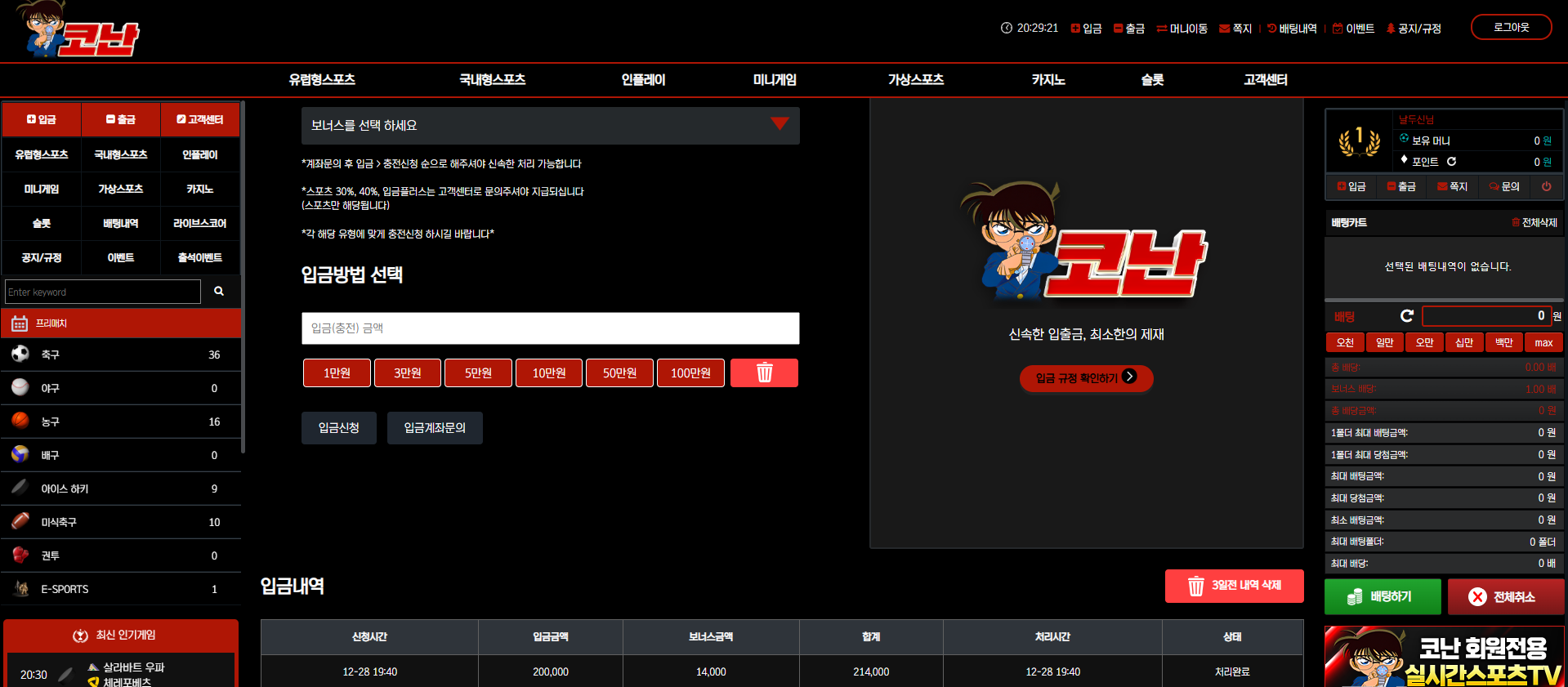Click the reset icon beside 배팅 amount

[x=1406, y=316]
